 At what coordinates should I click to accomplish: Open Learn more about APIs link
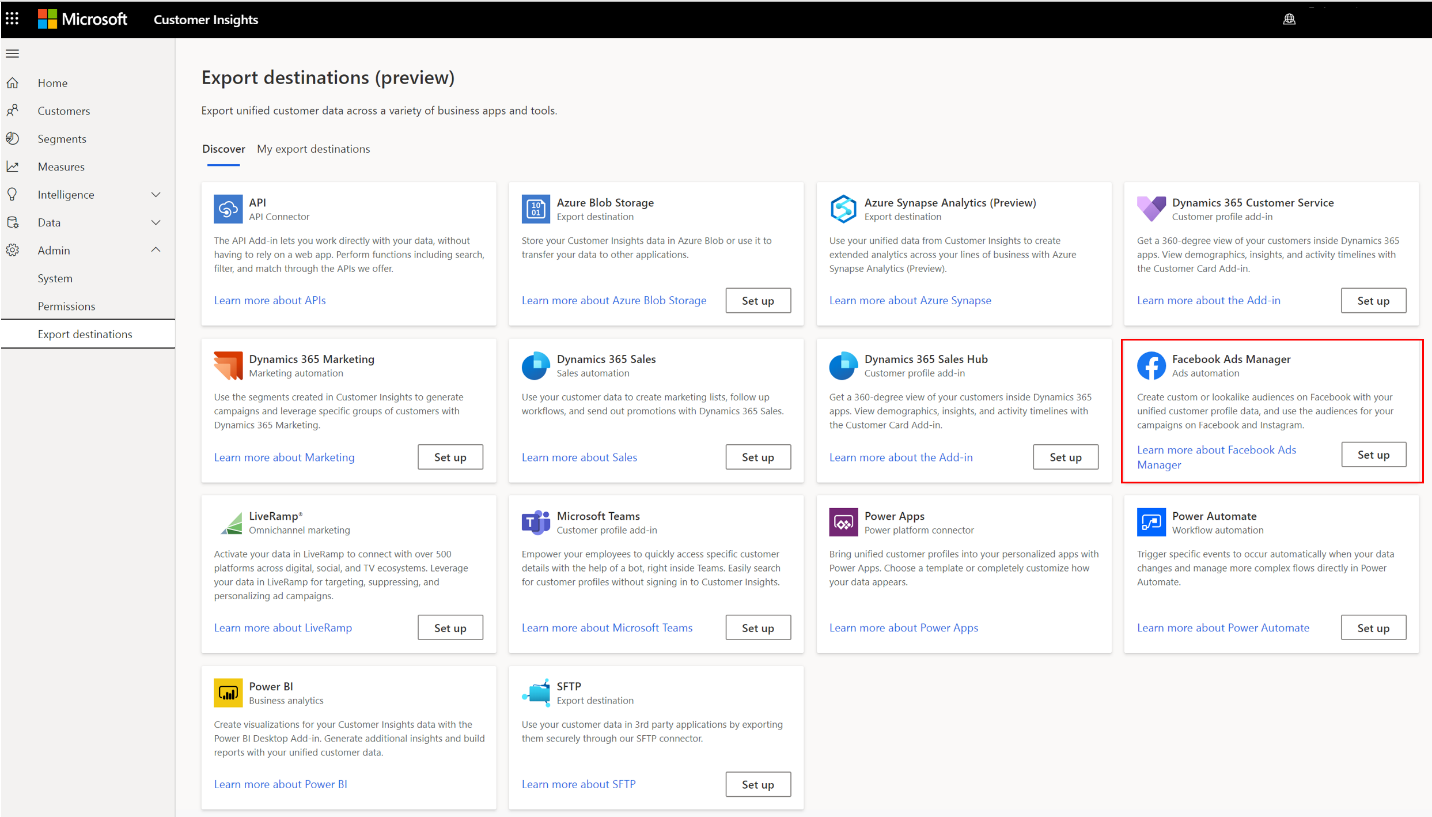(270, 300)
